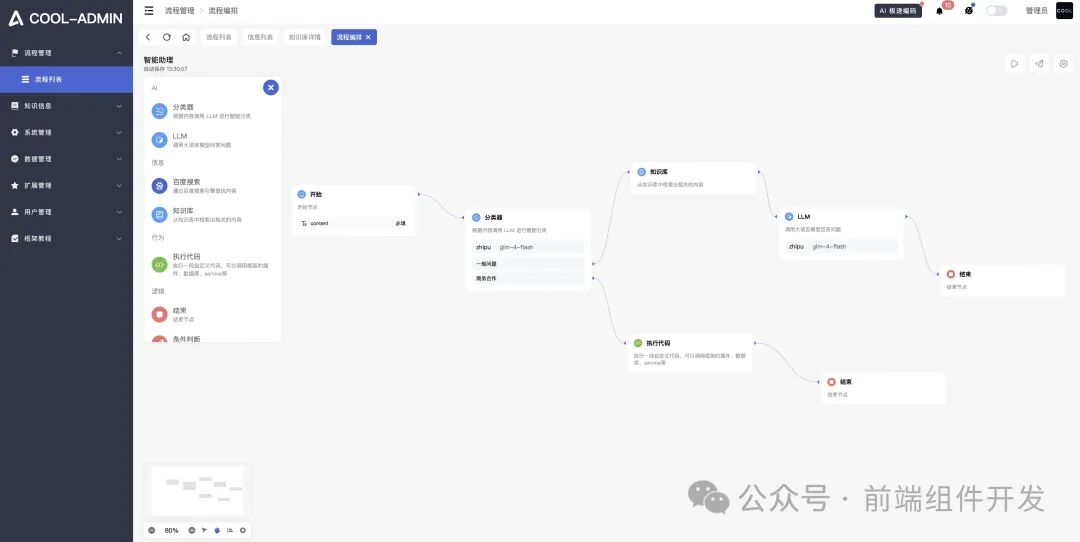Image resolution: width=1080 pixels, height=542 pixels.
Task: Select the pointer cursor tool
Action: pos(205,530)
